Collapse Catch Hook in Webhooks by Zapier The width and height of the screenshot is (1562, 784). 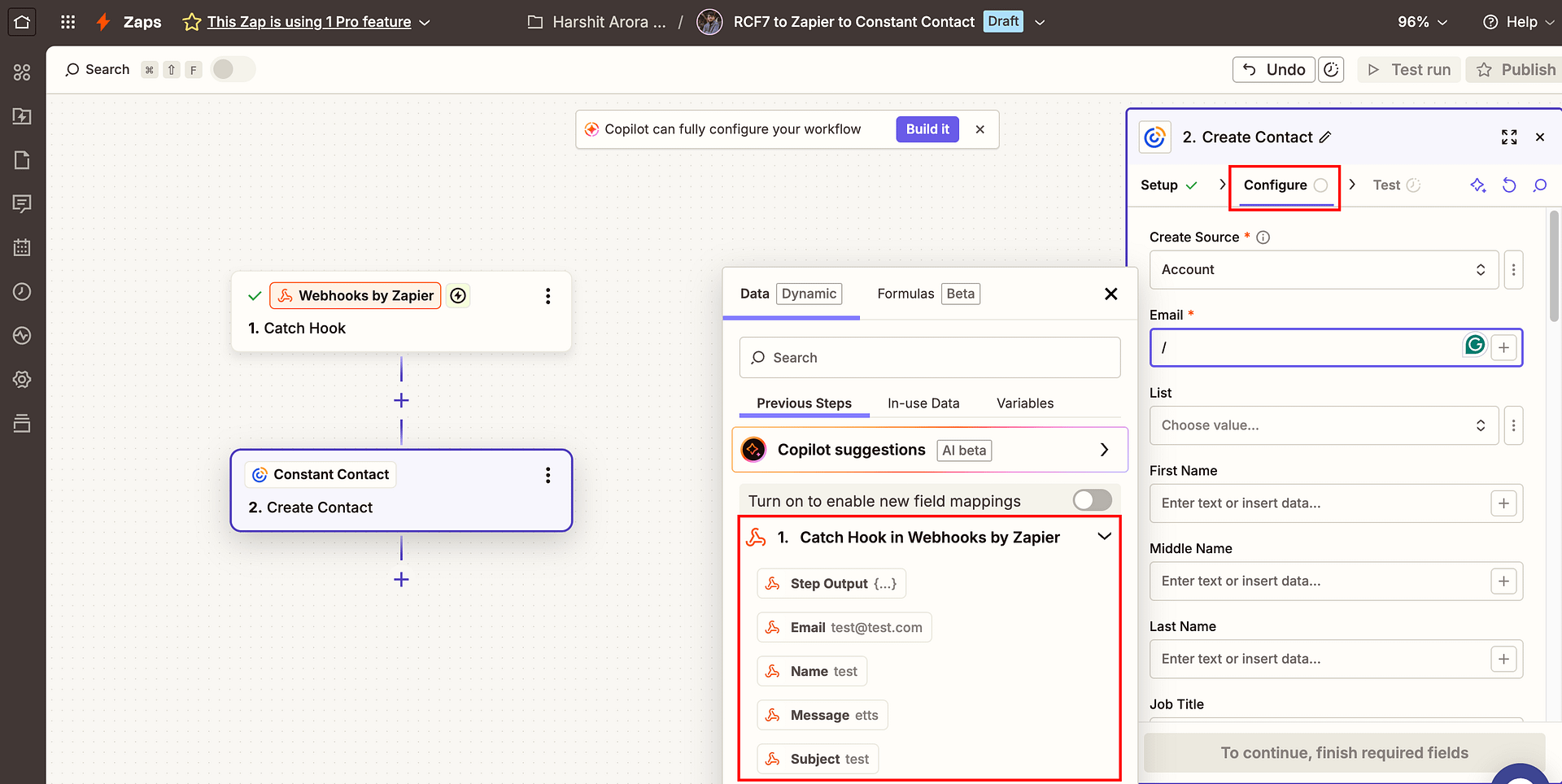click(1104, 537)
